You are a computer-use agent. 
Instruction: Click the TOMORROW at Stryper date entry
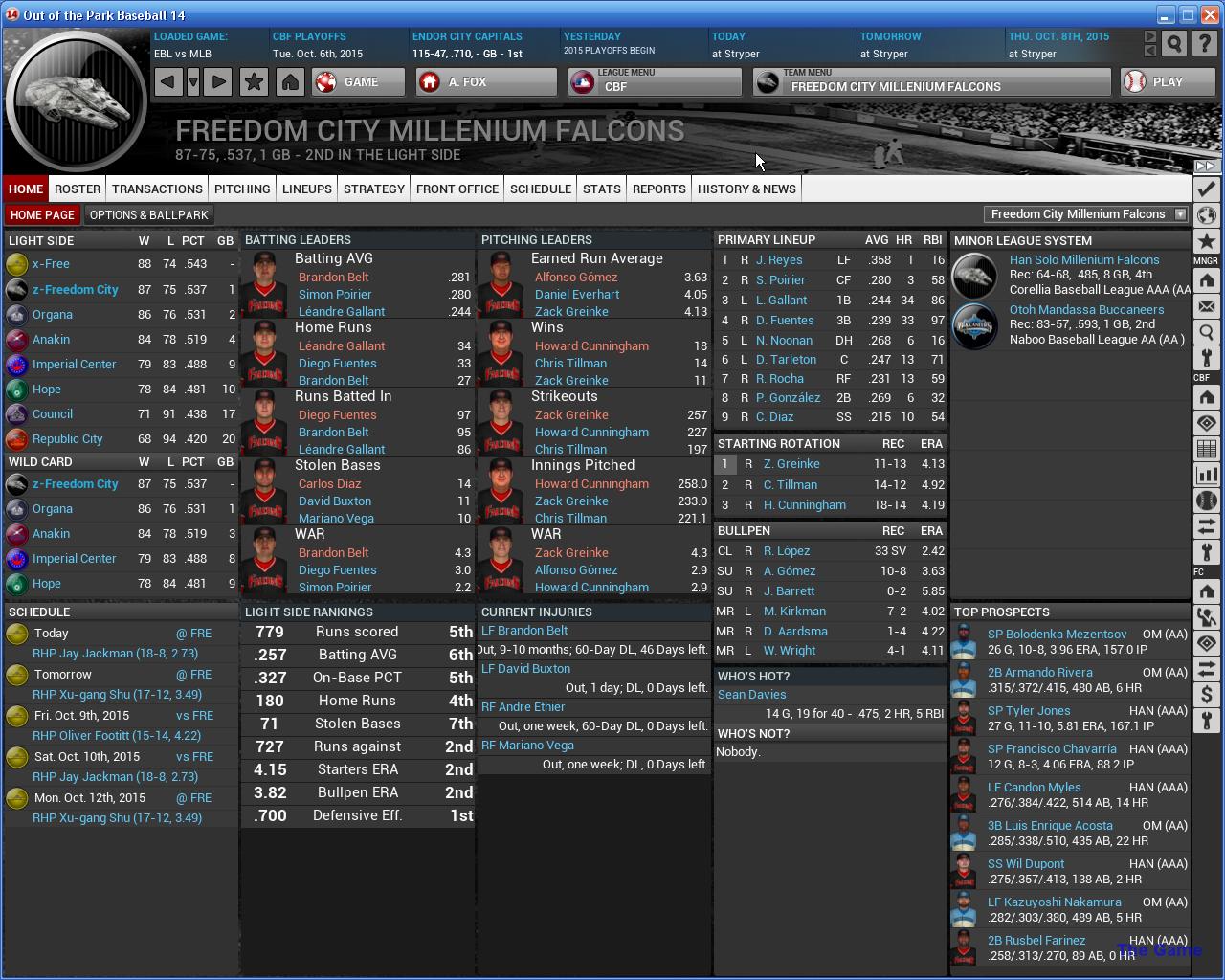click(928, 45)
